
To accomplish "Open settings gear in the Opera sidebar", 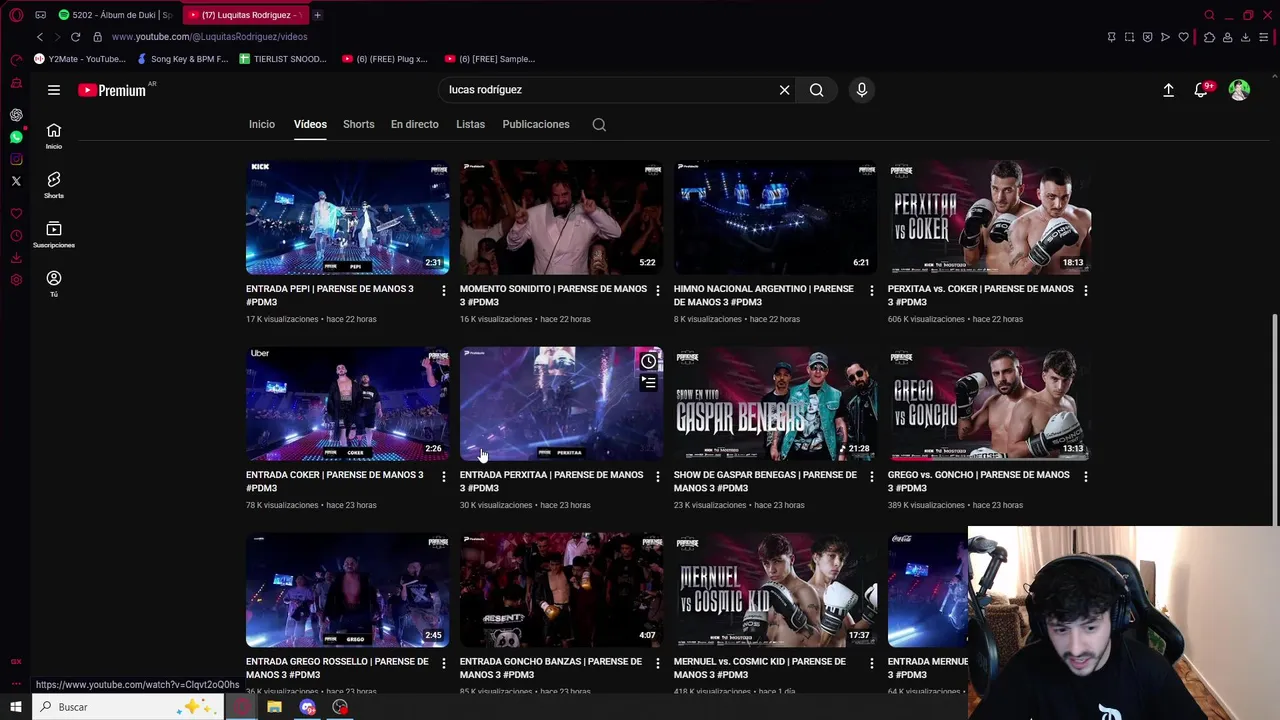I will pyautogui.click(x=16, y=280).
